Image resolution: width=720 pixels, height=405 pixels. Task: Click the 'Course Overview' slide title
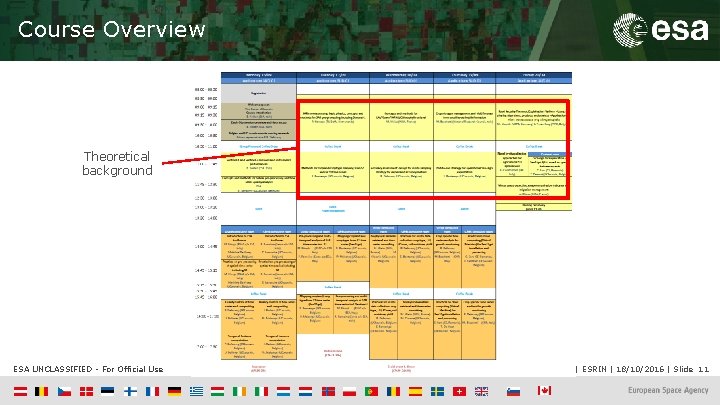pos(112,29)
